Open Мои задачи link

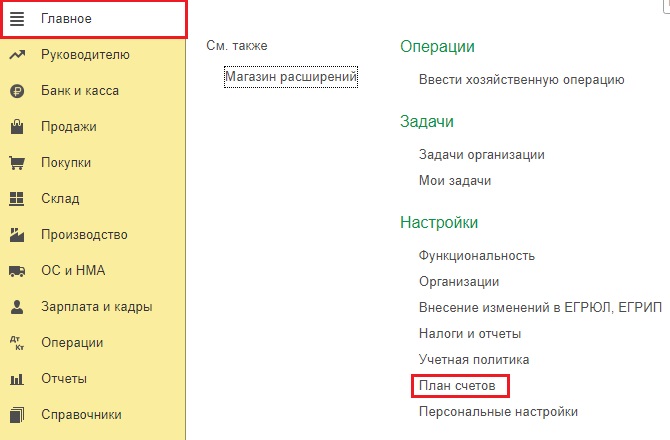[455, 181]
